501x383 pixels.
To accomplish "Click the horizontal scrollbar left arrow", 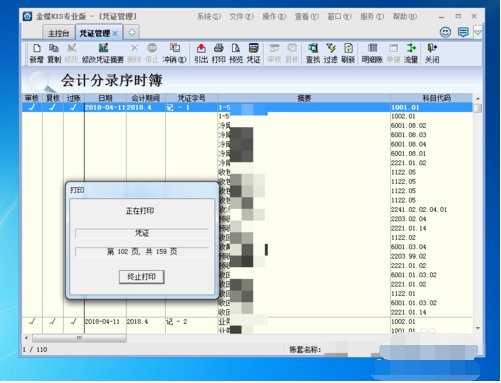I will tap(26, 338).
